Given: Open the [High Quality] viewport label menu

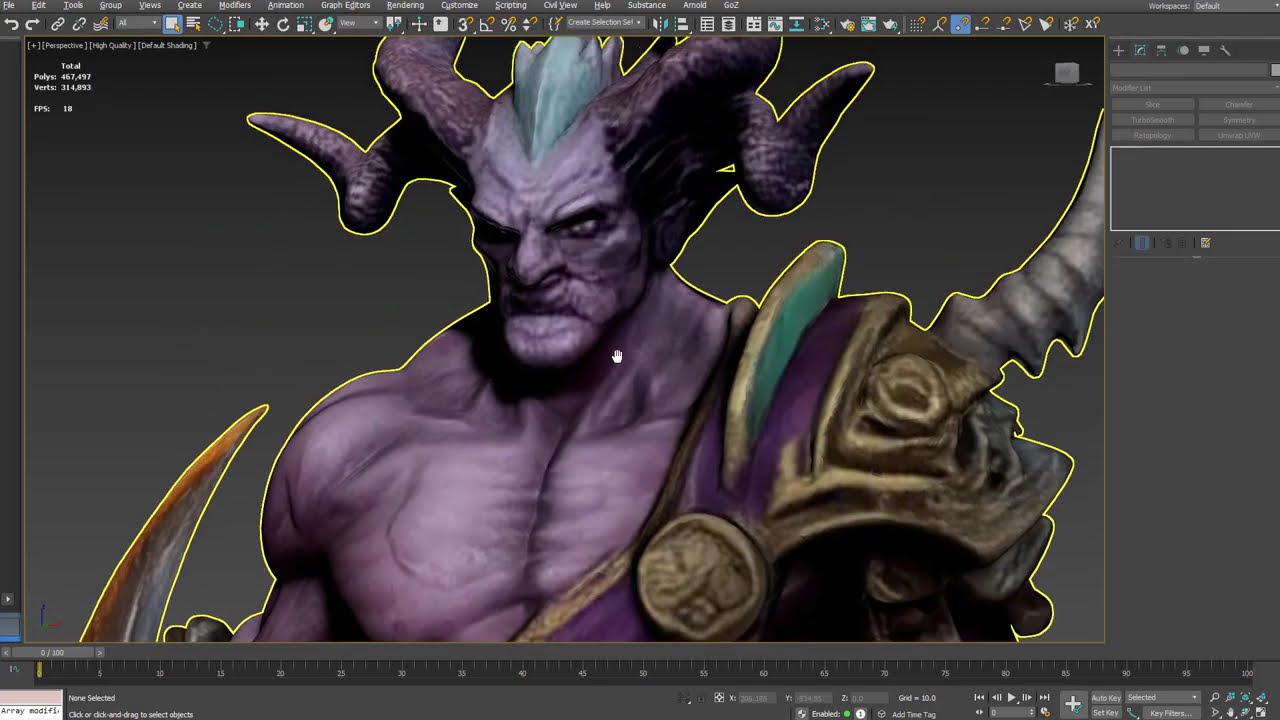Looking at the screenshot, I should tap(111, 45).
